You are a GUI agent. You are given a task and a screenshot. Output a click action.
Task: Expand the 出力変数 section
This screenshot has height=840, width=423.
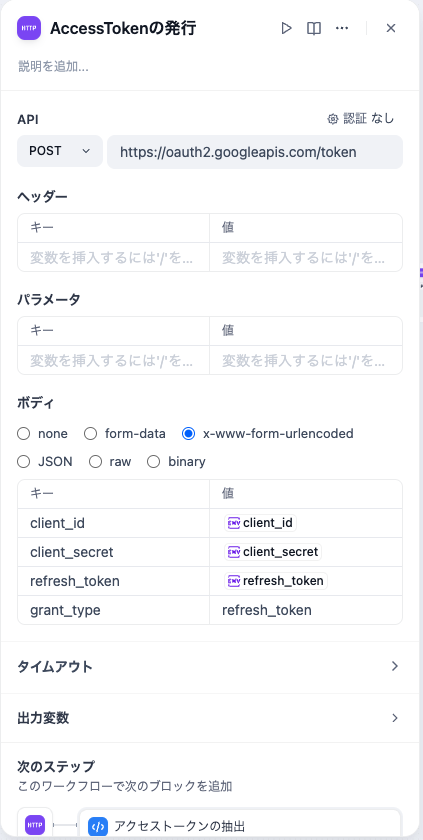[x=210, y=718]
